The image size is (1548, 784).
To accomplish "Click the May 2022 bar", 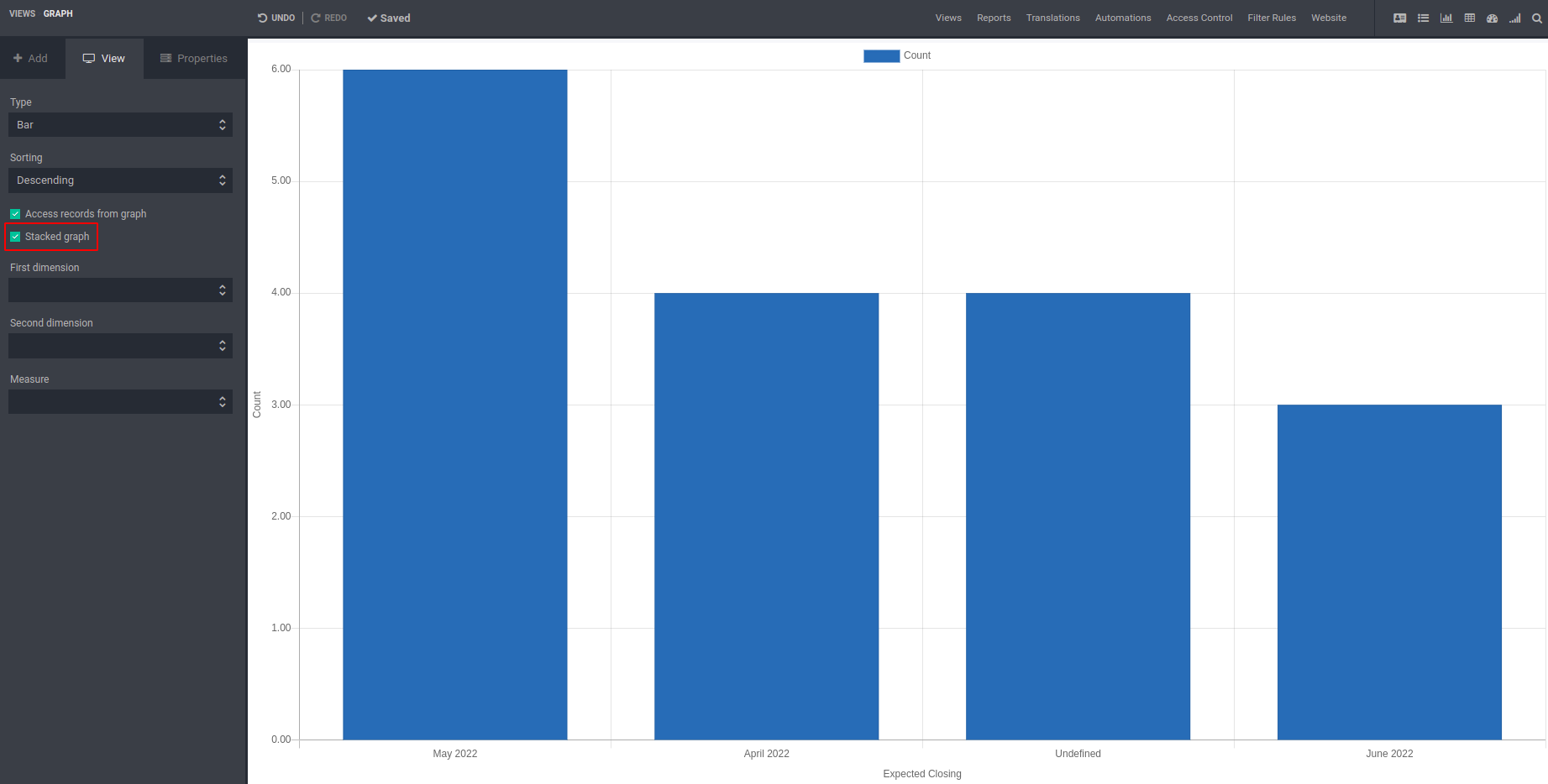I will click(455, 405).
